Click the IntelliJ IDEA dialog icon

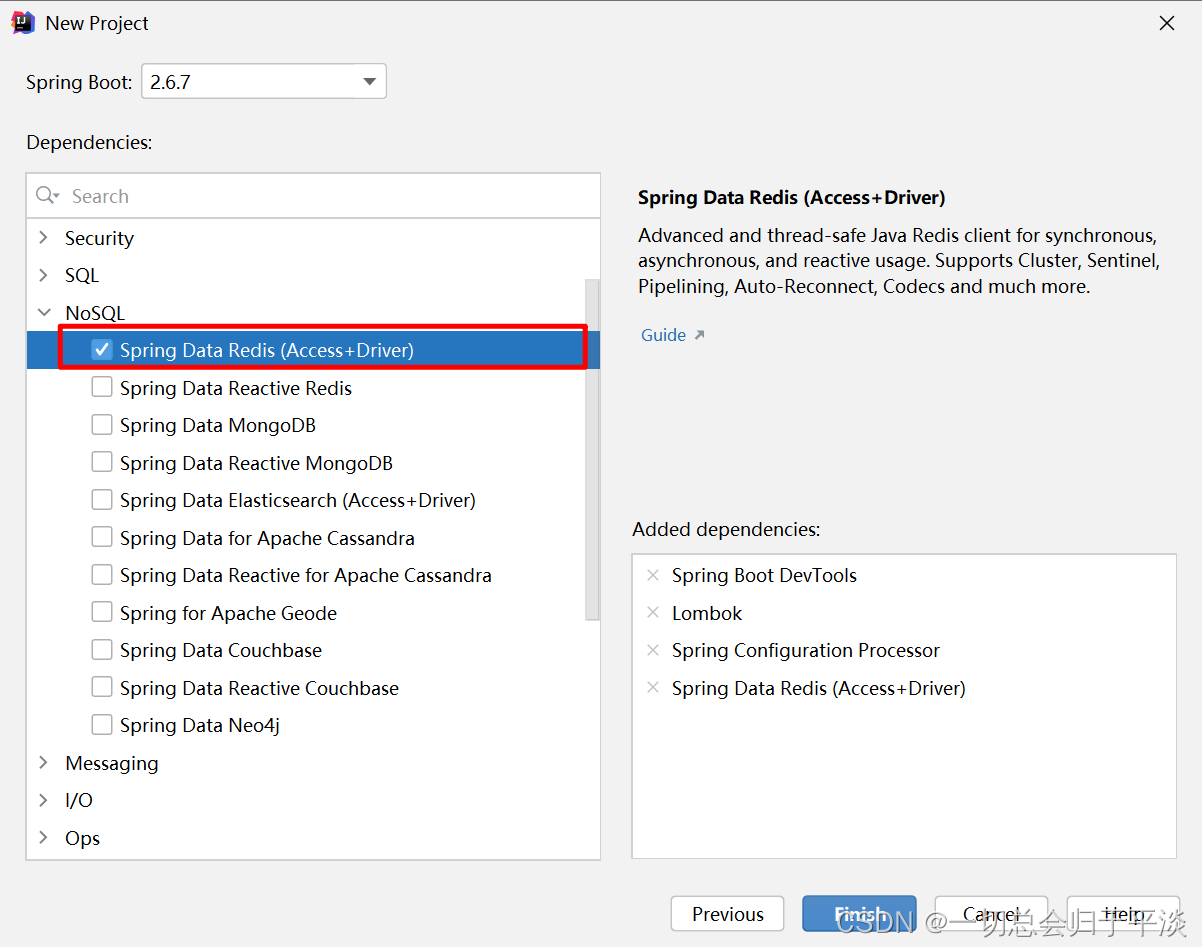pos(22,22)
